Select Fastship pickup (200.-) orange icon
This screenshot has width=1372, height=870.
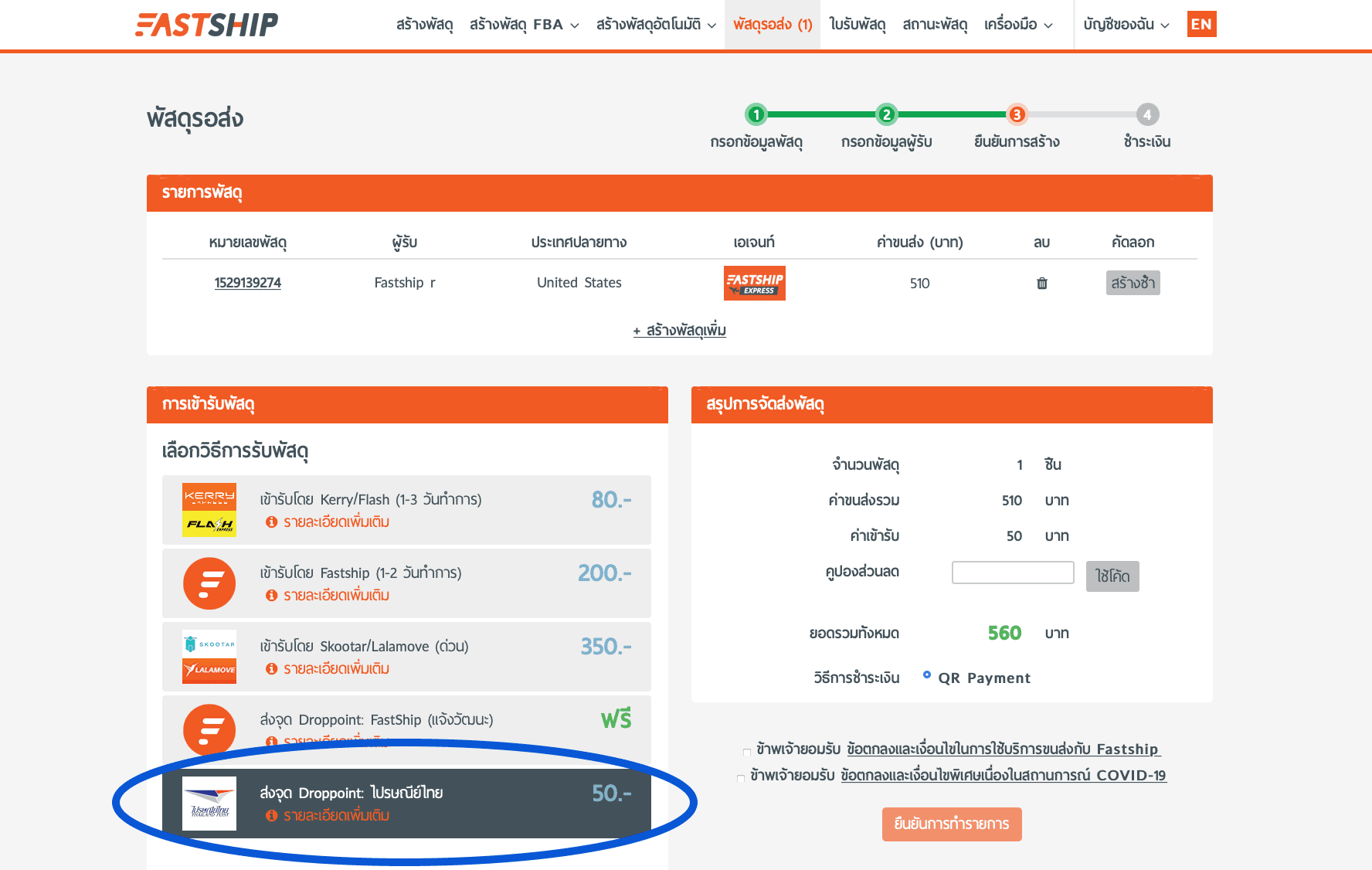pyautogui.click(x=209, y=583)
